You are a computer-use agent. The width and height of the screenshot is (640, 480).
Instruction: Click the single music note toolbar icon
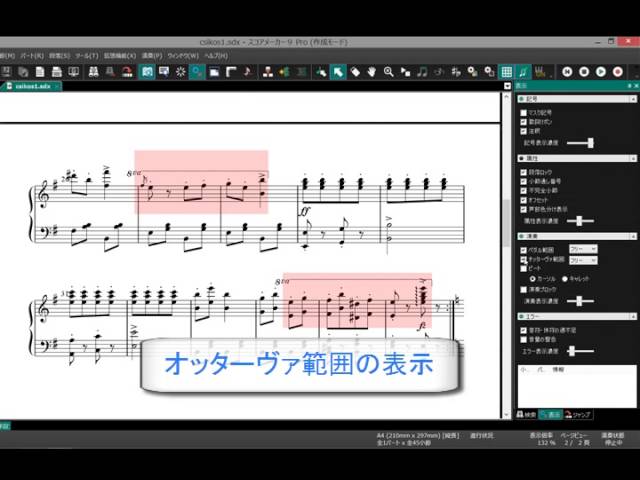[x=247, y=72]
